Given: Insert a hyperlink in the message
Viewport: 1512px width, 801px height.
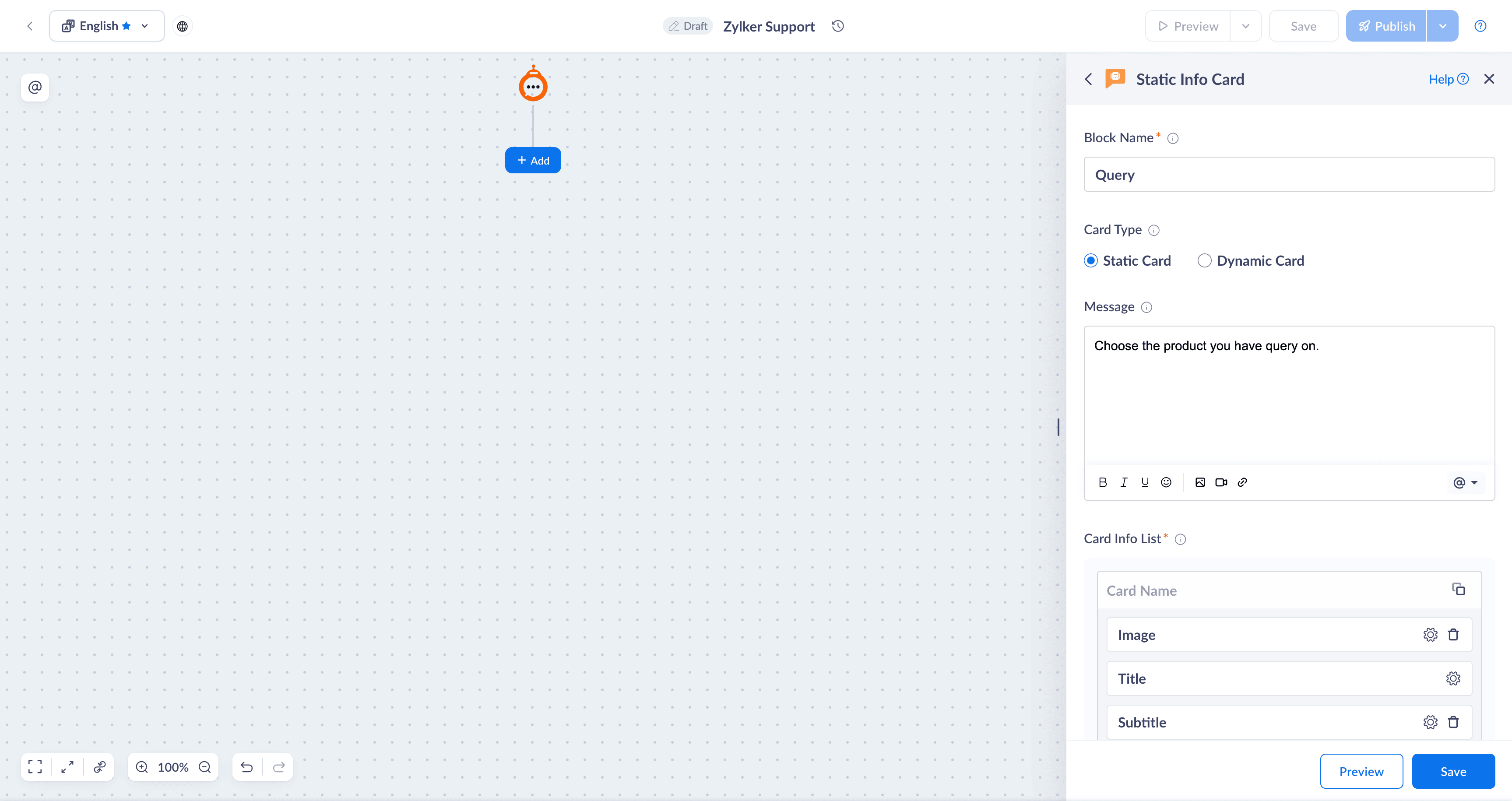Looking at the screenshot, I should [x=1242, y=482].
